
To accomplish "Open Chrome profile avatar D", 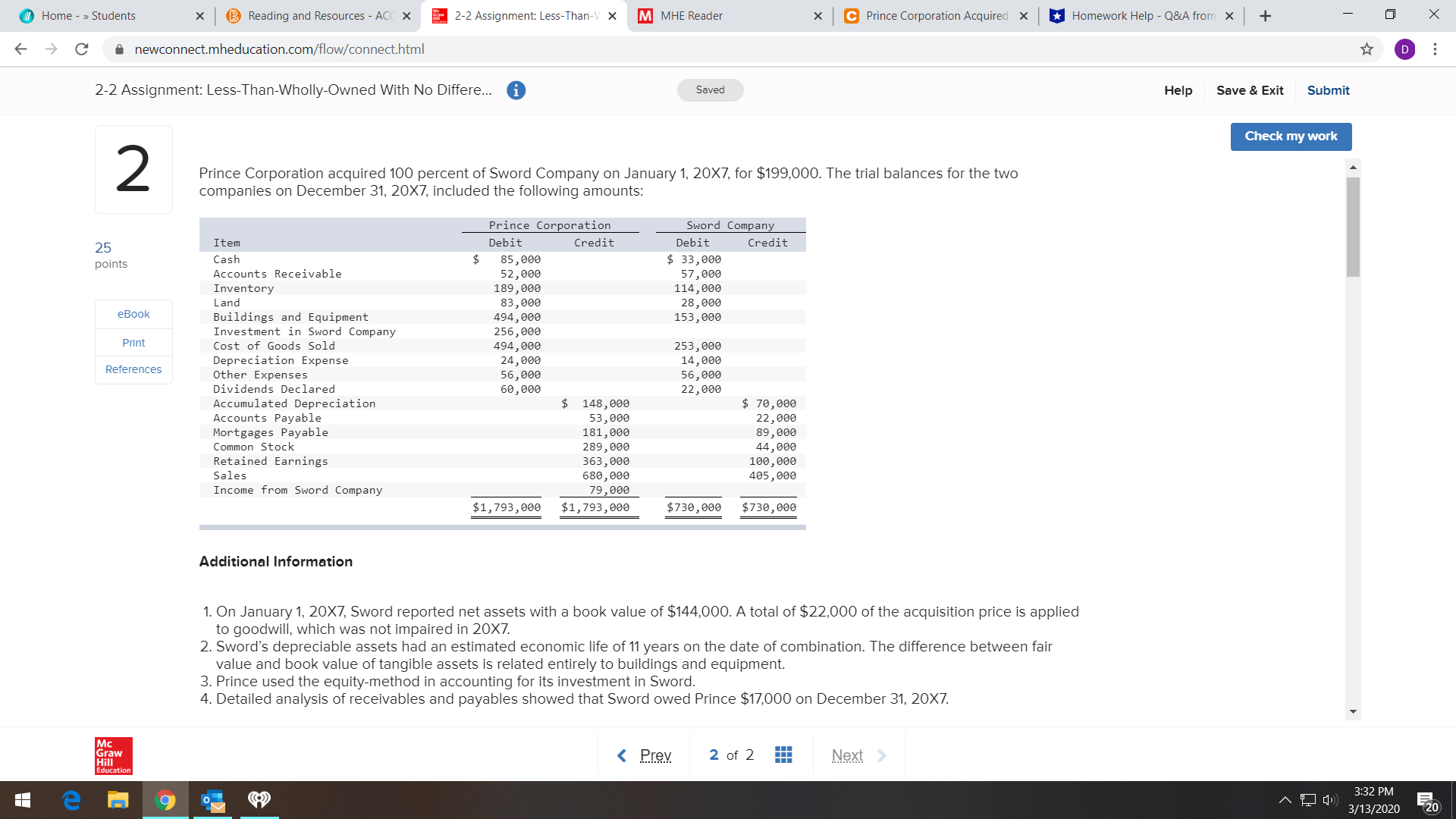I will click(1404, 49).
